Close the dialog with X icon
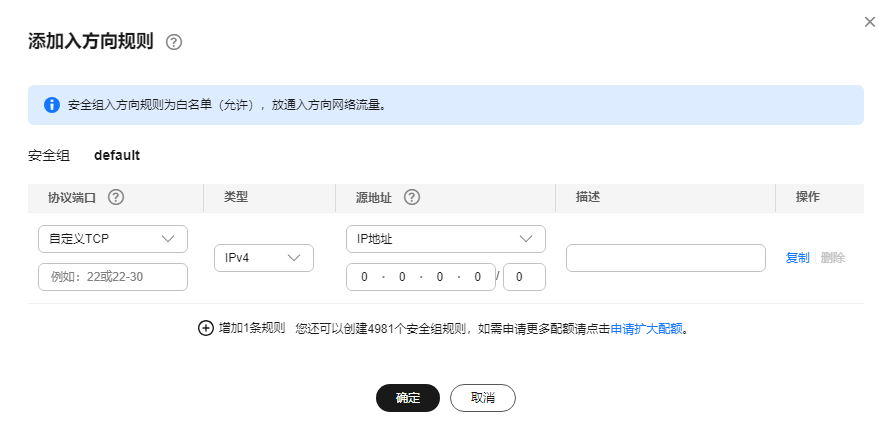The width and height of the screenshot is (891, 437). (869, 21)
